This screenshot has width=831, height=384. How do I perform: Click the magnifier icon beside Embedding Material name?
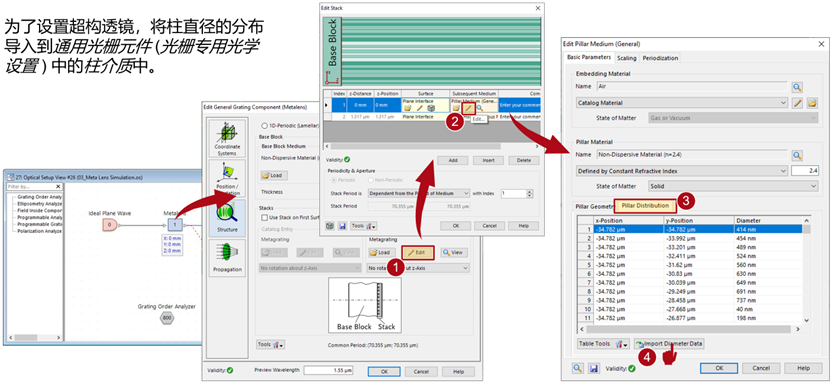[797, 87]
